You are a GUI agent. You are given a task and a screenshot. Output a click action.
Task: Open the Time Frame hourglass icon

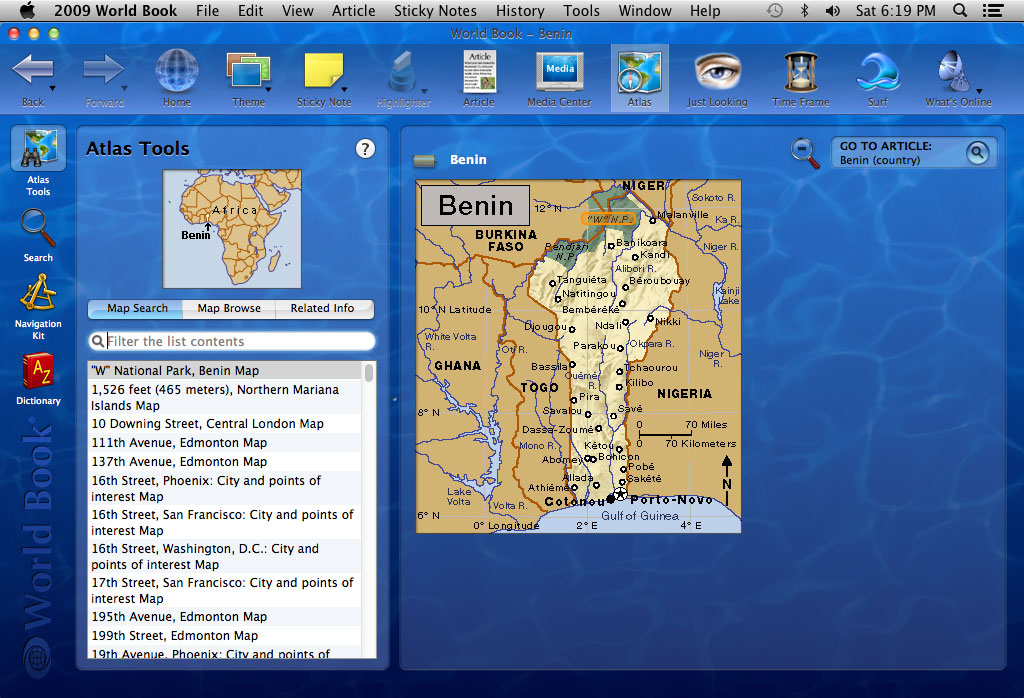[801, 72]
